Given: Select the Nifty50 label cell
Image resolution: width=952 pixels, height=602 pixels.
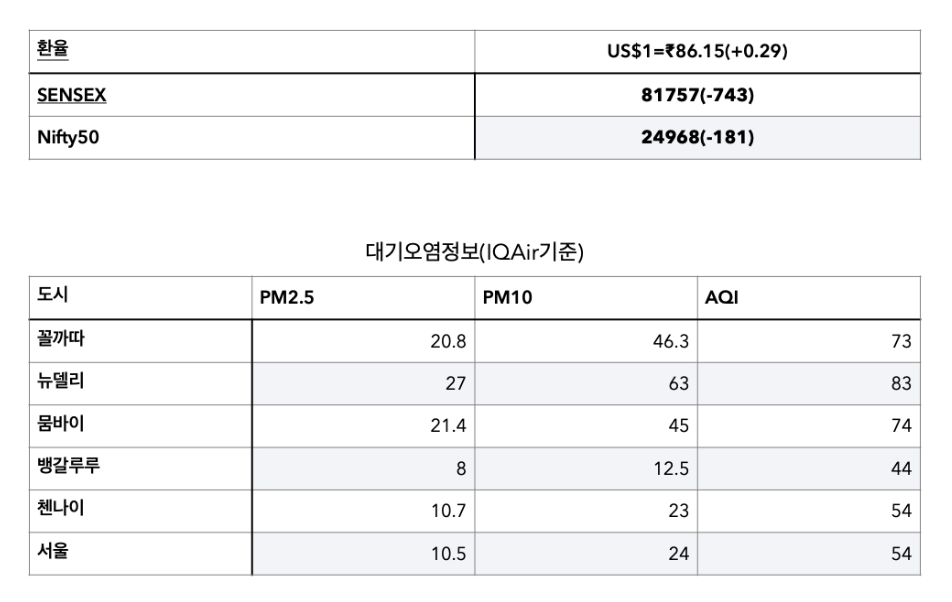Looking at the screenshot, I should [68, 137].
